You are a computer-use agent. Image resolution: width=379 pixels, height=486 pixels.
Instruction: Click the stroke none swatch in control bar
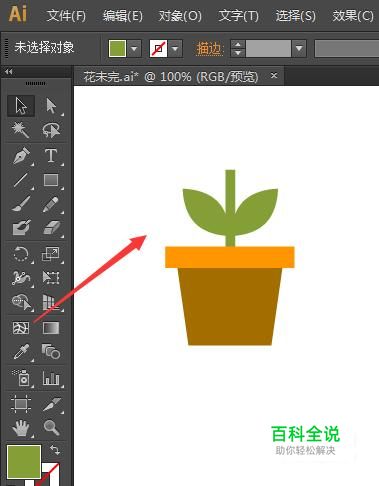(x=158, y=49)
